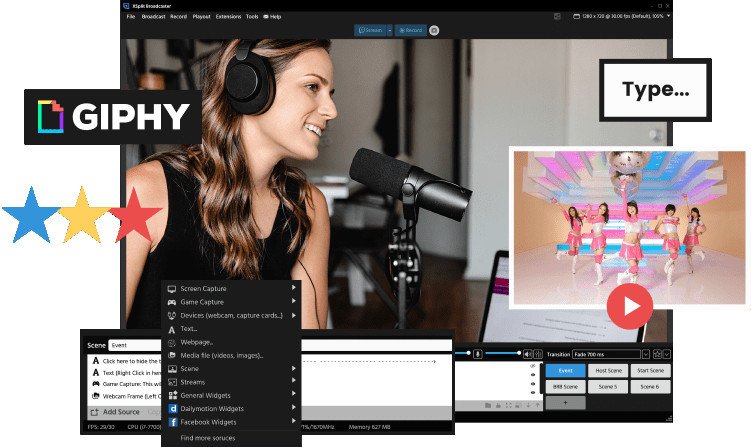
Task: Open the Extensions menu
Action: pyautogui.click(x=227, y=16)
